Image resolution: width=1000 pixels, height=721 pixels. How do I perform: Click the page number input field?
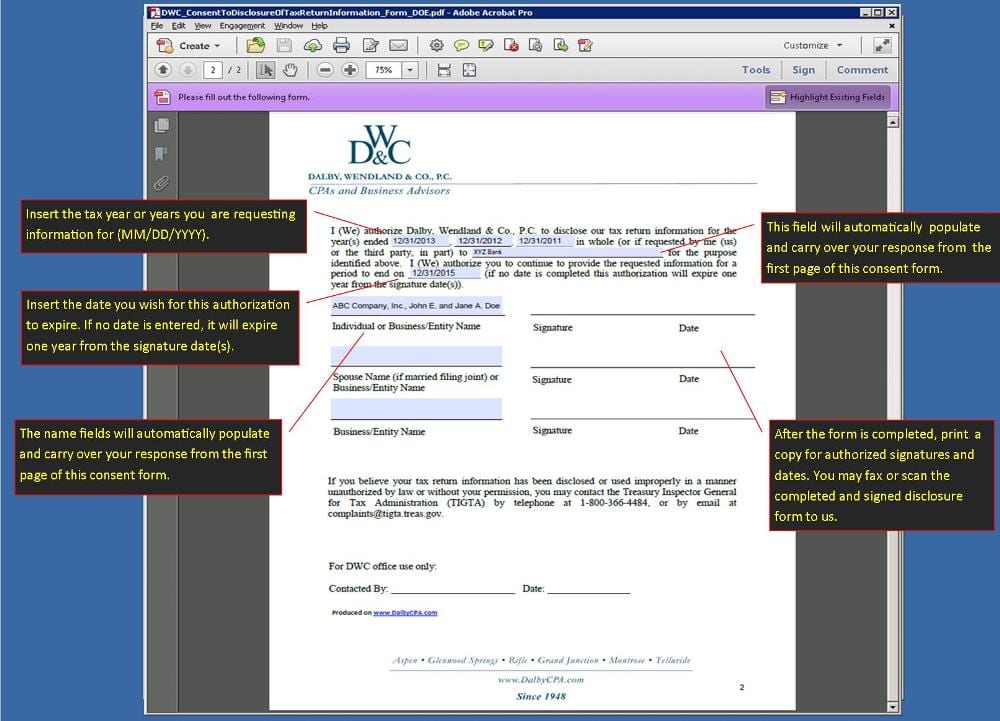point(213,70)
